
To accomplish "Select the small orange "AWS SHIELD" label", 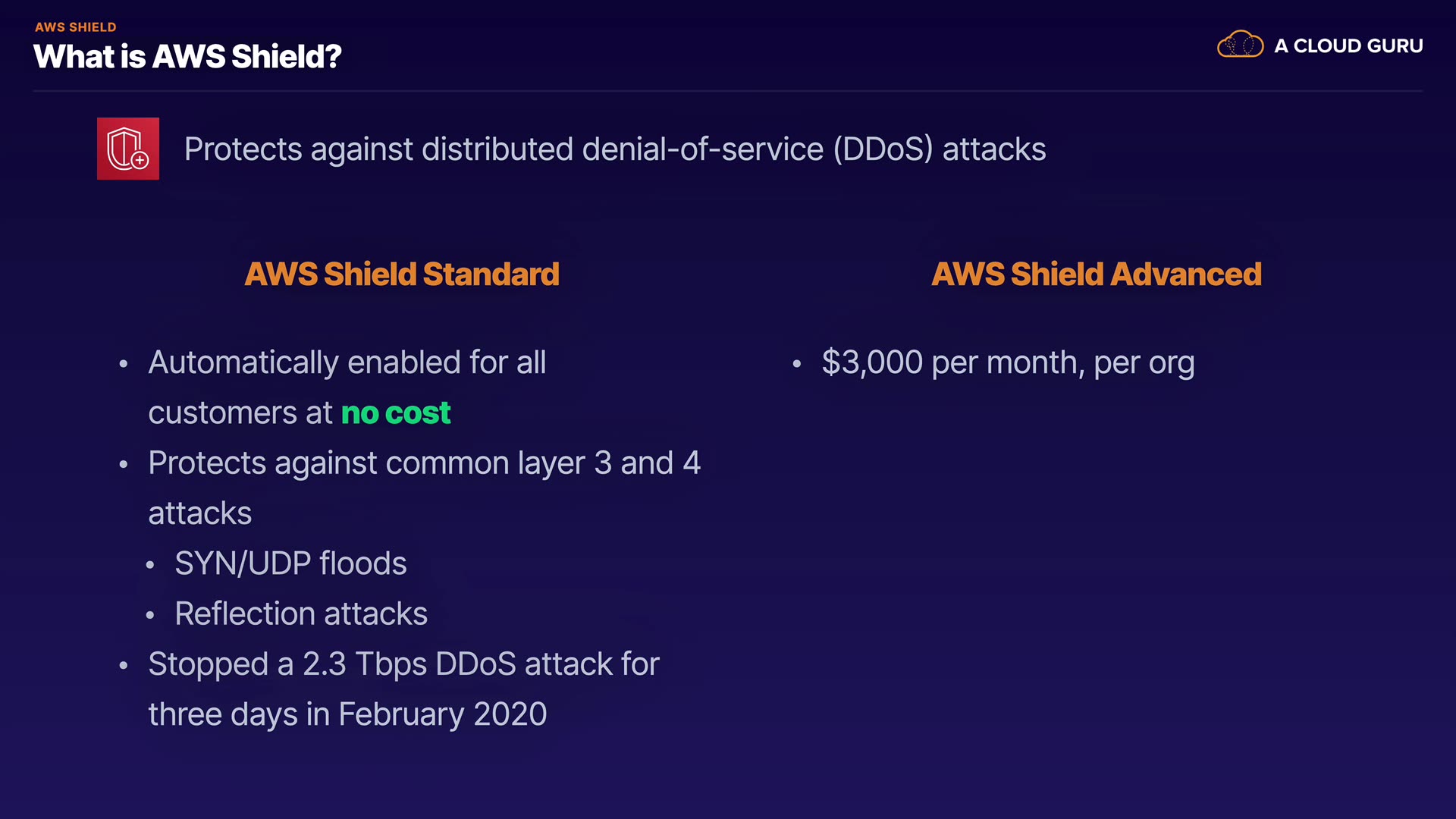I will coord(76,27).
